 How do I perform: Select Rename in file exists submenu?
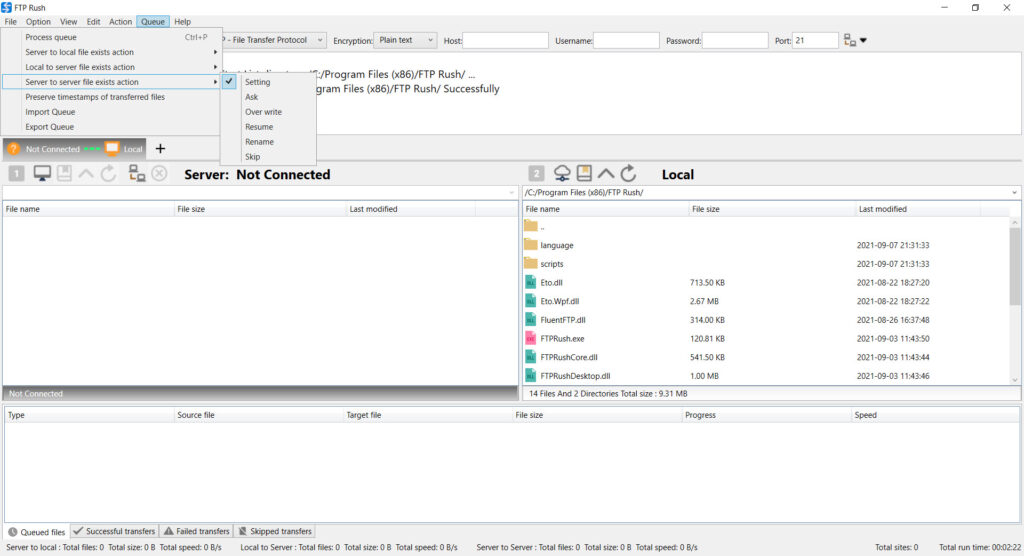point(268,142)
